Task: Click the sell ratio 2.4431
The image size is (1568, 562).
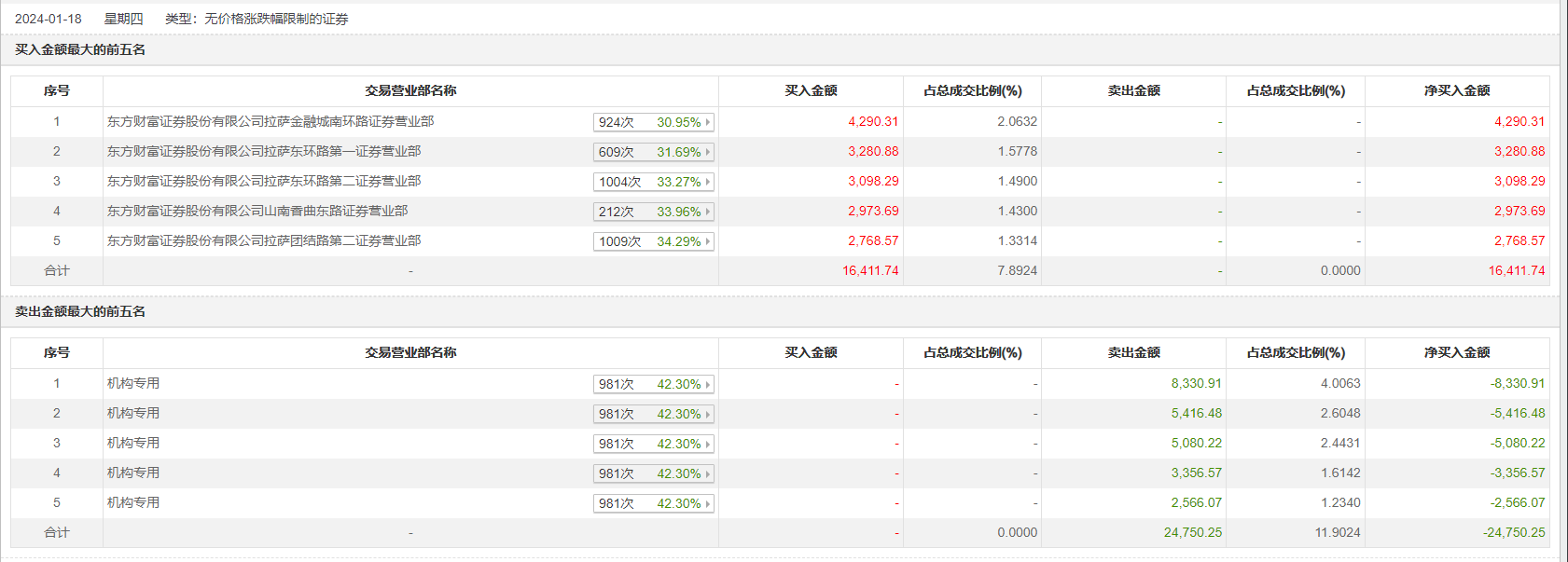Action: click(x=1340, y=443)
